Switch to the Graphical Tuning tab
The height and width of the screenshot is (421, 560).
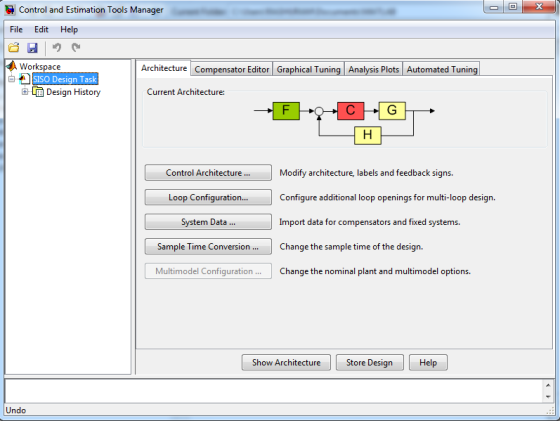309,69
